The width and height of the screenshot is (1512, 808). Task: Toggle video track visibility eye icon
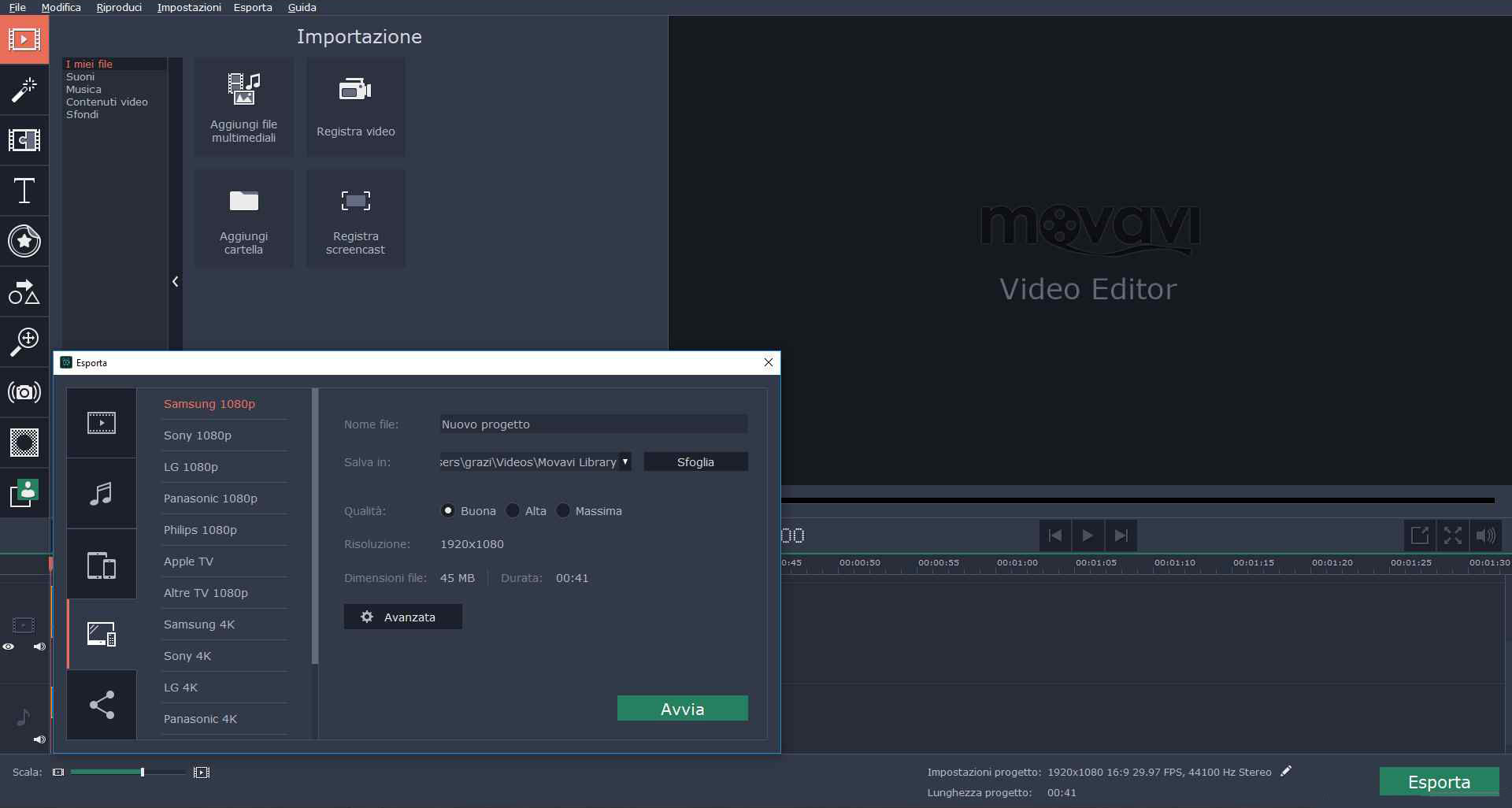tap(9, 647)
